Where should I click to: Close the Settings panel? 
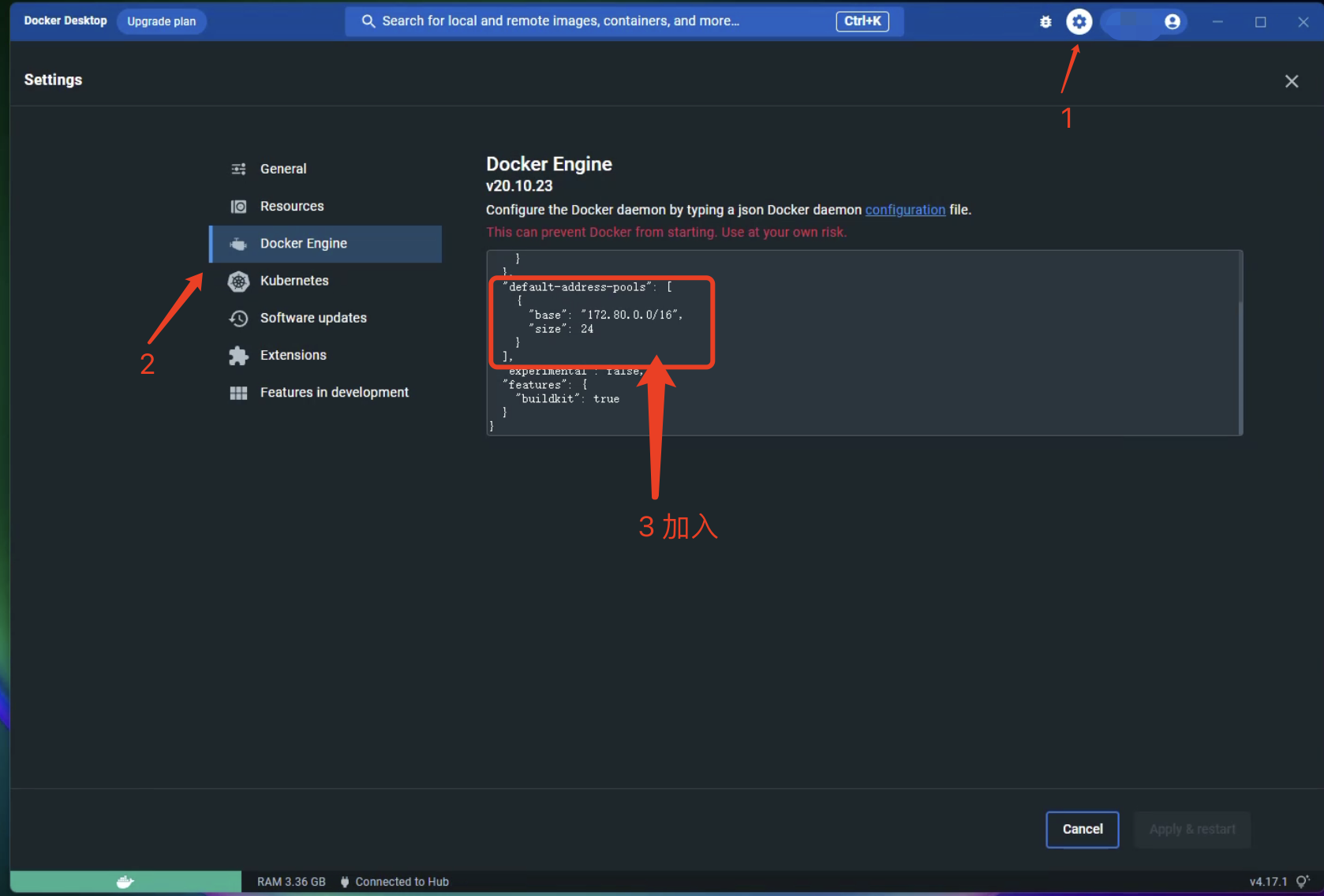(x=1292, y=81)
